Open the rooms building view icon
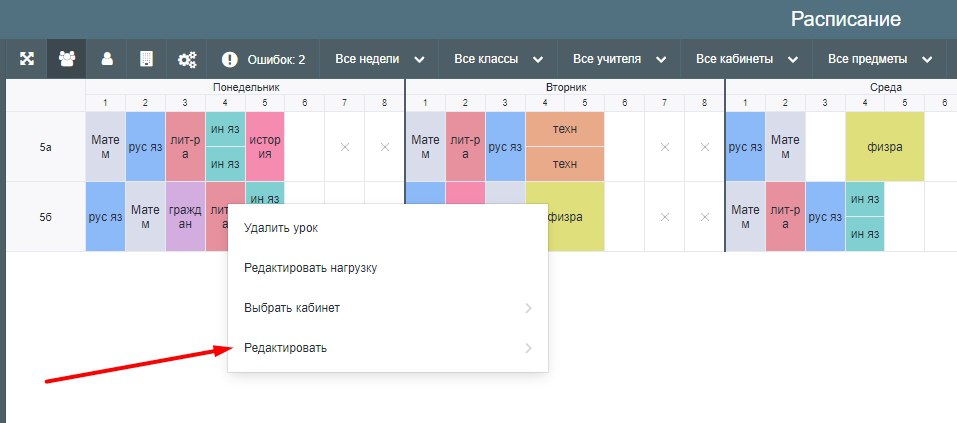This screenshot has width=957, height=423. [x=146, y=59]
